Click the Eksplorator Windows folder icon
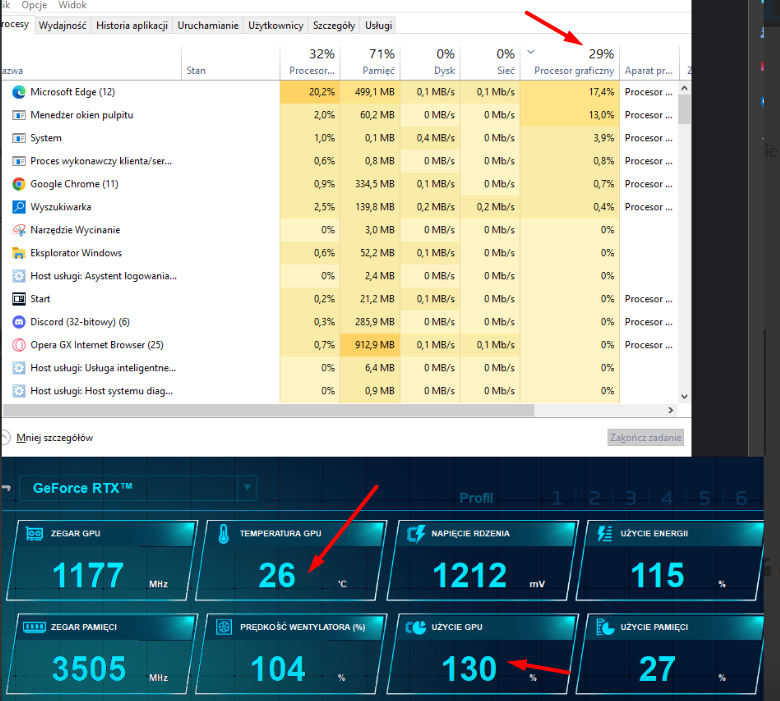The height and width of the screenshot is (701, 780). [x=19, y=253]
